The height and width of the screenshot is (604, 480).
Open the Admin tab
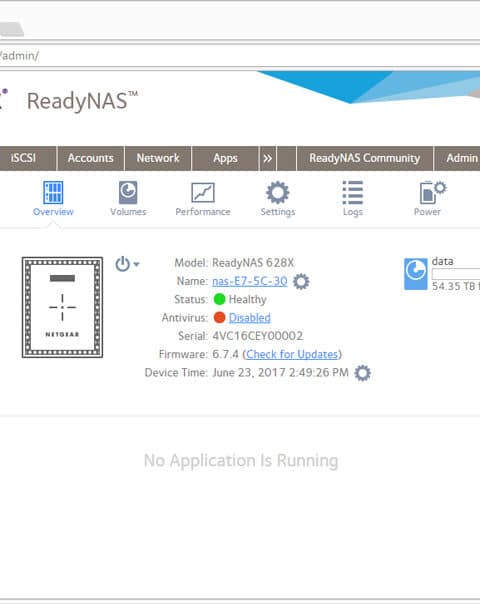(x=458, y=158)
